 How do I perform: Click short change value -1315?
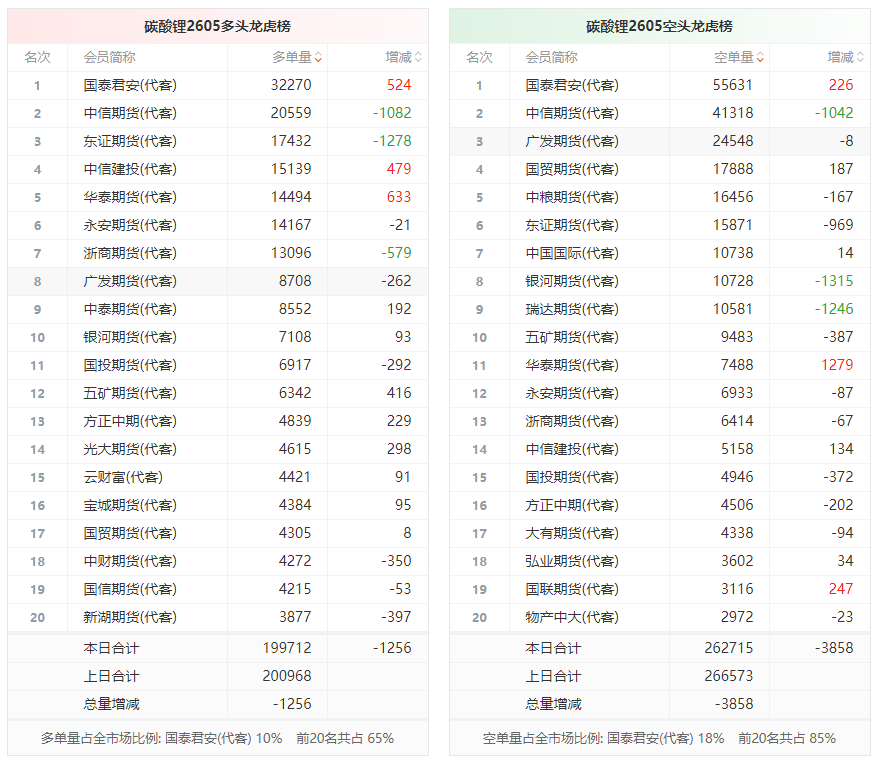834,281
